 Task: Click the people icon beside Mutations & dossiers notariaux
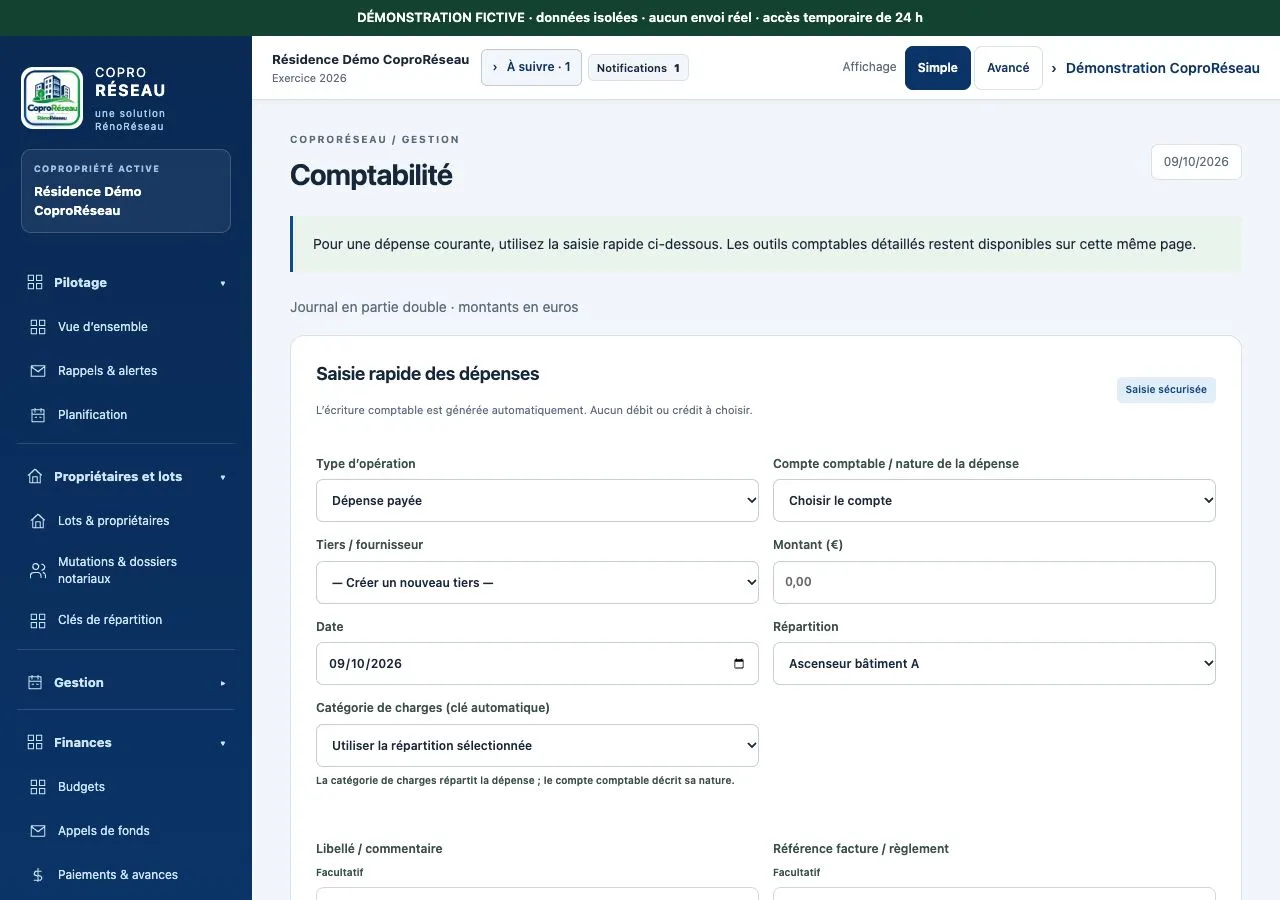pos(38,571)
